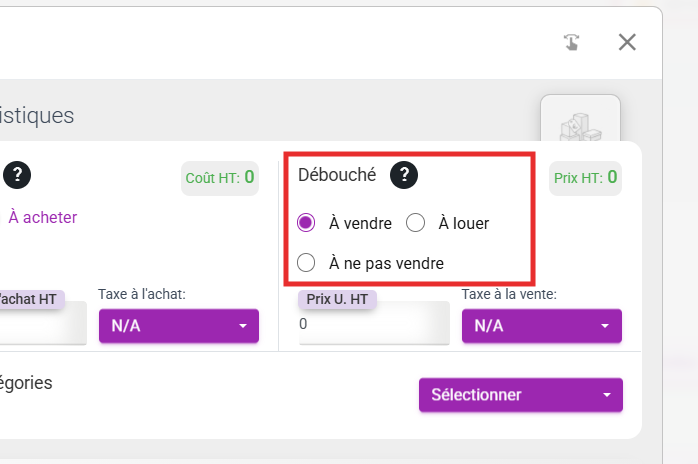The height and width of the screenshot is (464, 698).
Task: Click the Prix U. HT field label tag
Action: [x=337, y=299]
